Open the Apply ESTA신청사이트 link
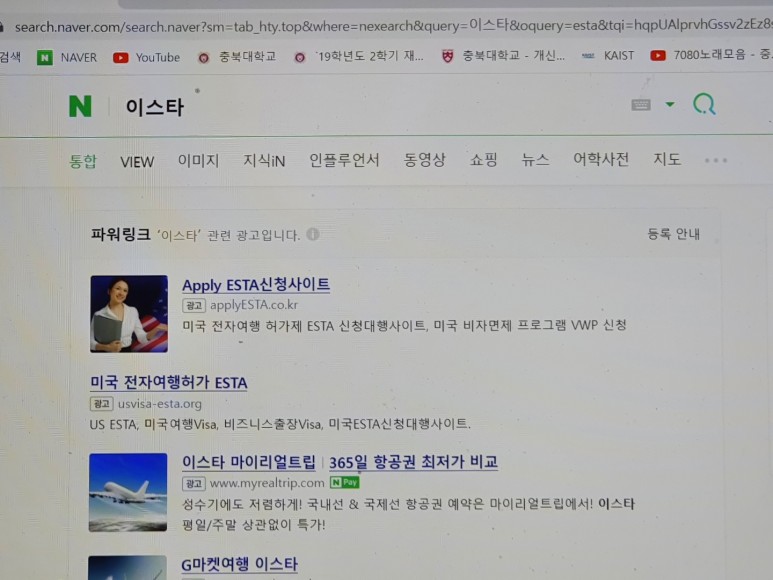This screenshot has height=580, width=773. pos(256,285)
